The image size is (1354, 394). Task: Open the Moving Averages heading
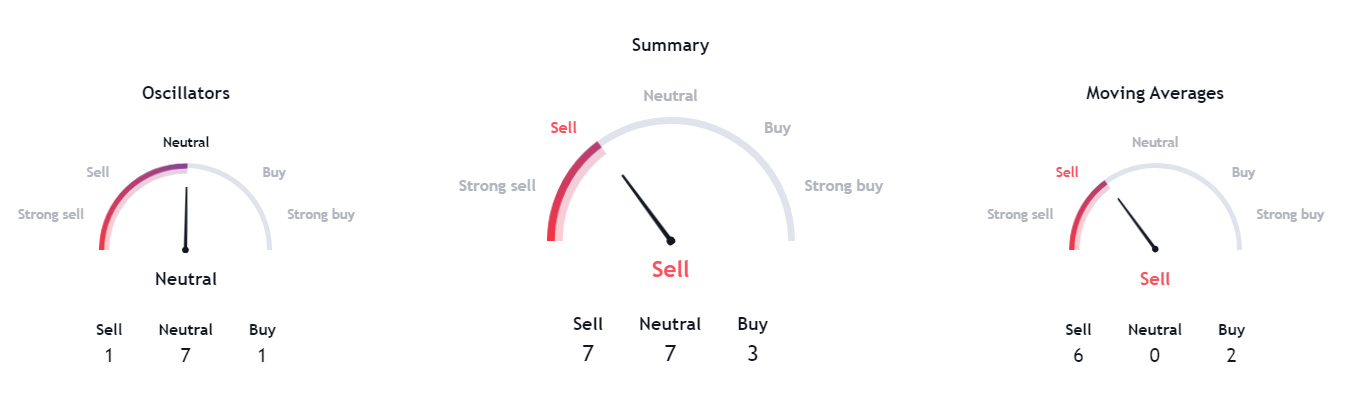(x=1155, y=93)
